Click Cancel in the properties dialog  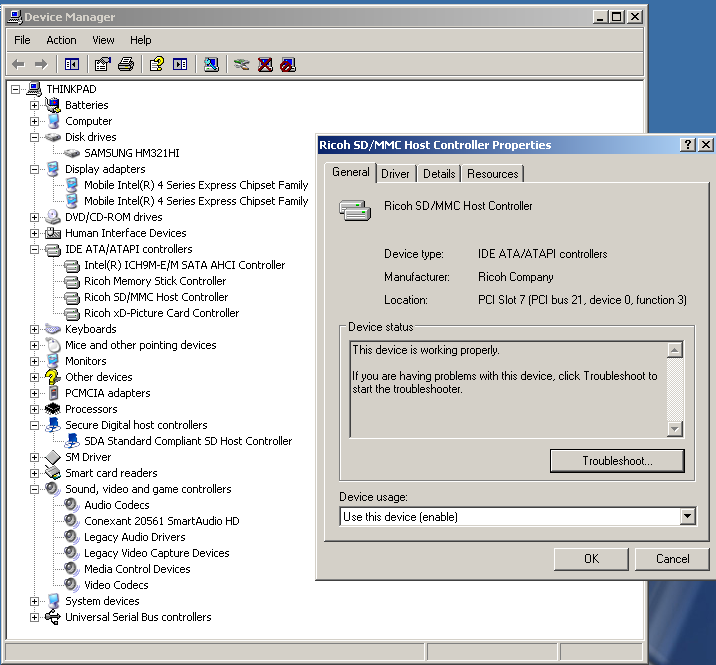click(672, 559)
